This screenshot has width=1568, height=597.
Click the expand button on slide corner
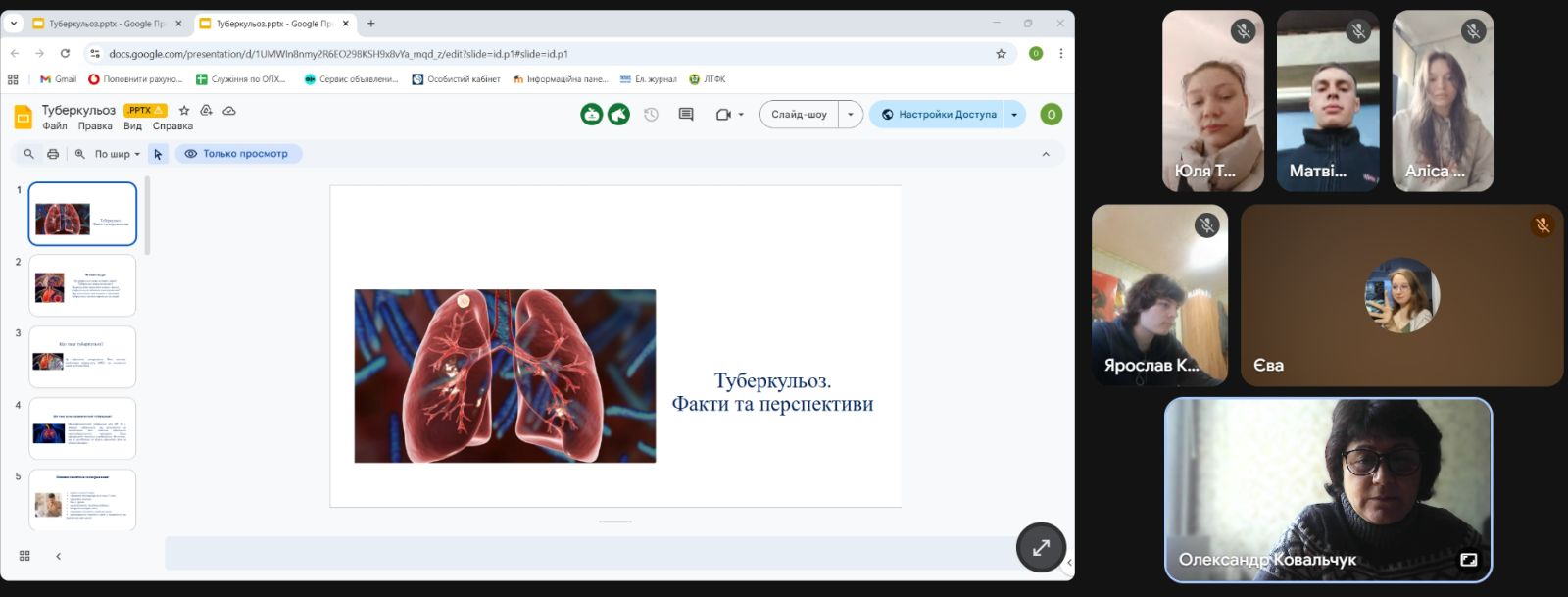[1041, 547]
